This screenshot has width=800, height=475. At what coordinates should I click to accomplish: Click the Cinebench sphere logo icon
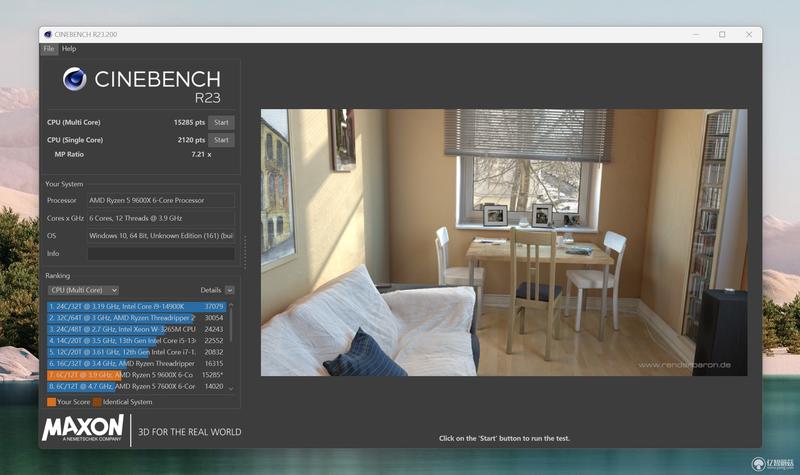tap(74, 79)
